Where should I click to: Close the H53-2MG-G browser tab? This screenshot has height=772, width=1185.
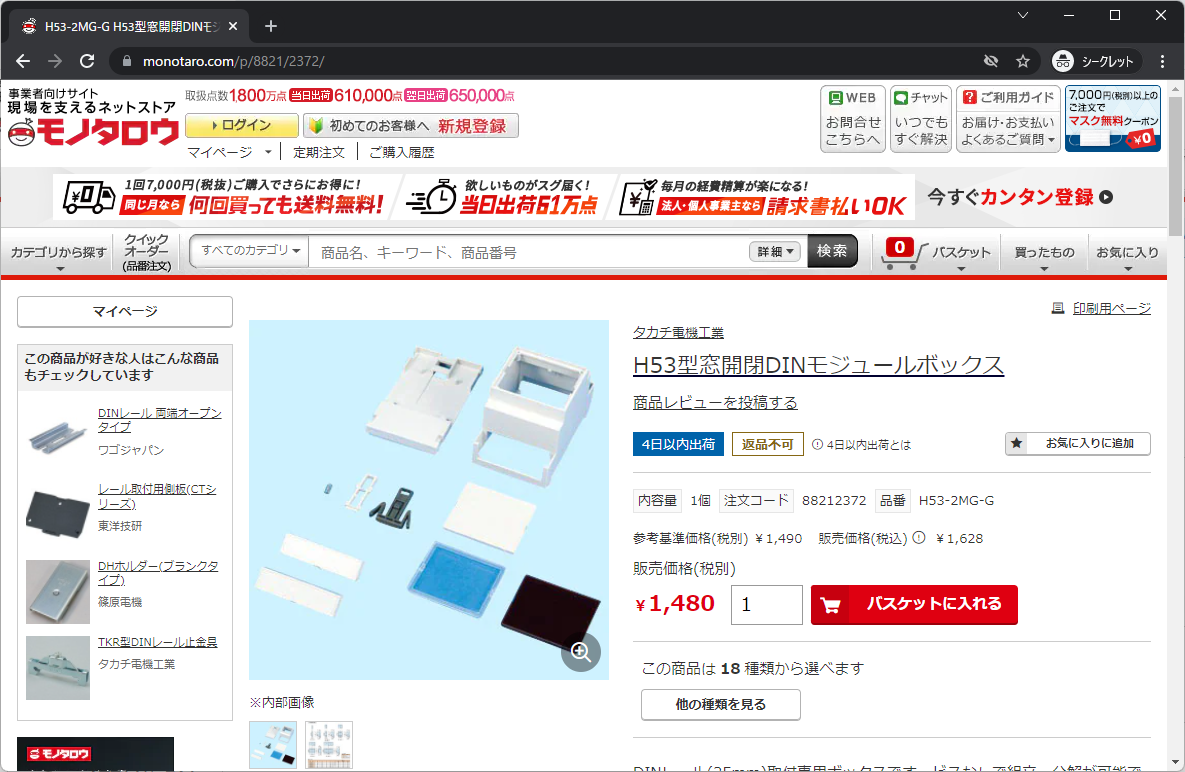pyautogui.click(x=233, y=26)
